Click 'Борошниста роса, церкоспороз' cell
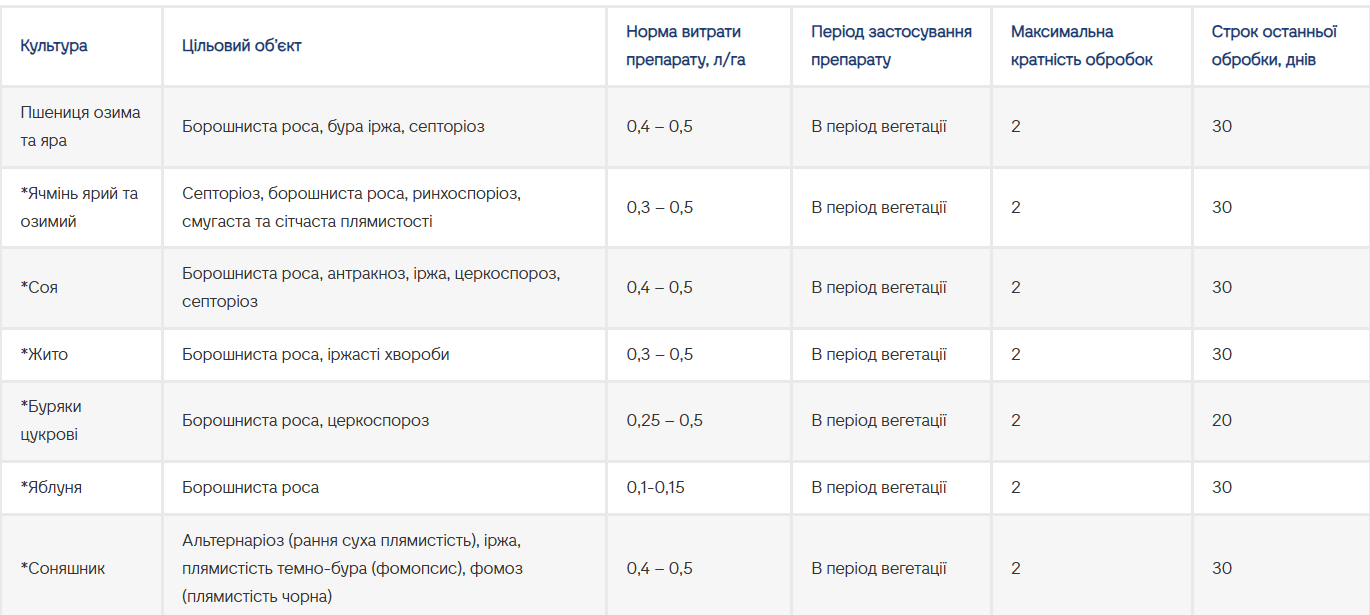 384,420
